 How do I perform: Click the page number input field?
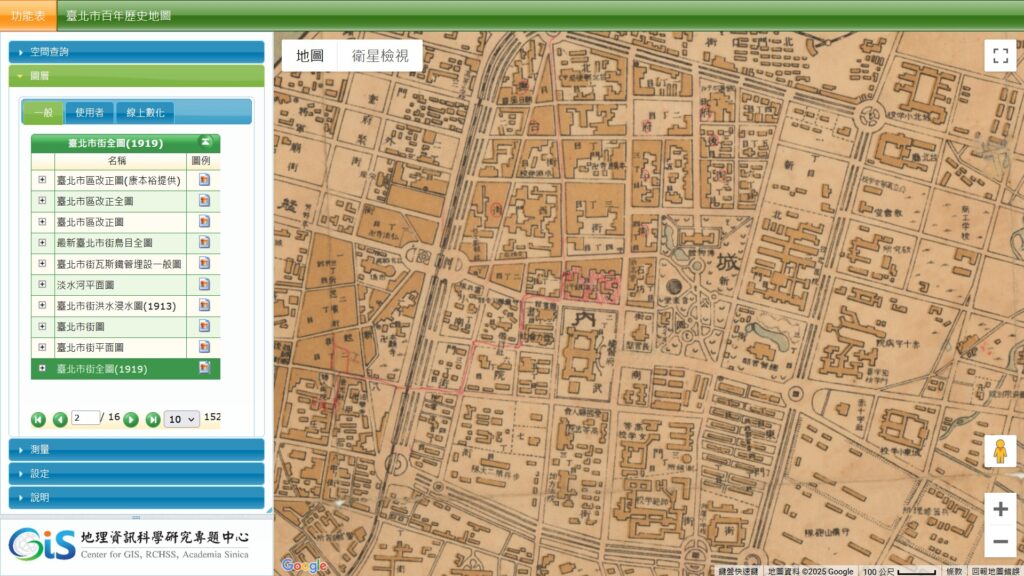tap(86, 418)
